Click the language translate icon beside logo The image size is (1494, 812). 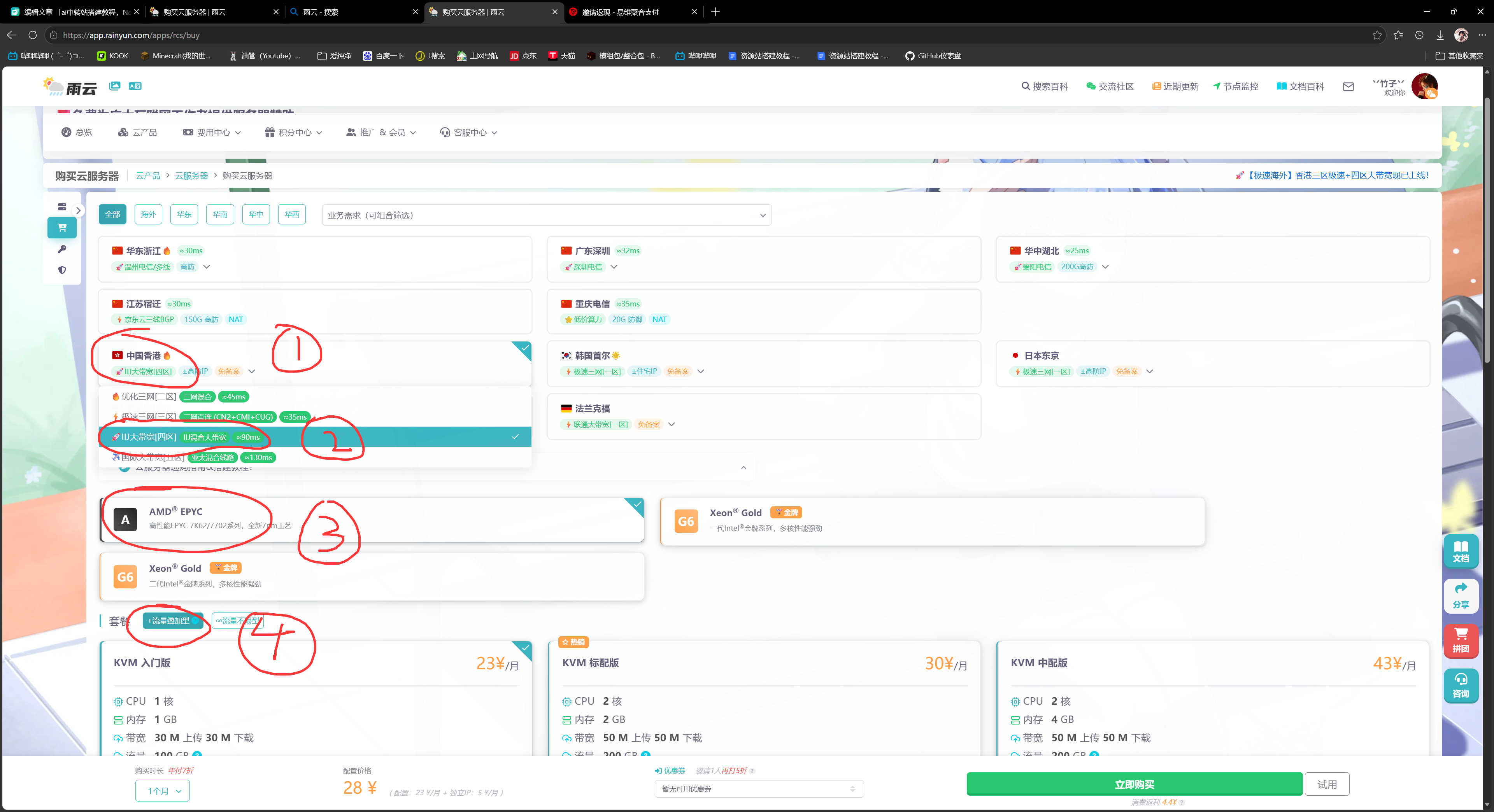click(135, 86)
